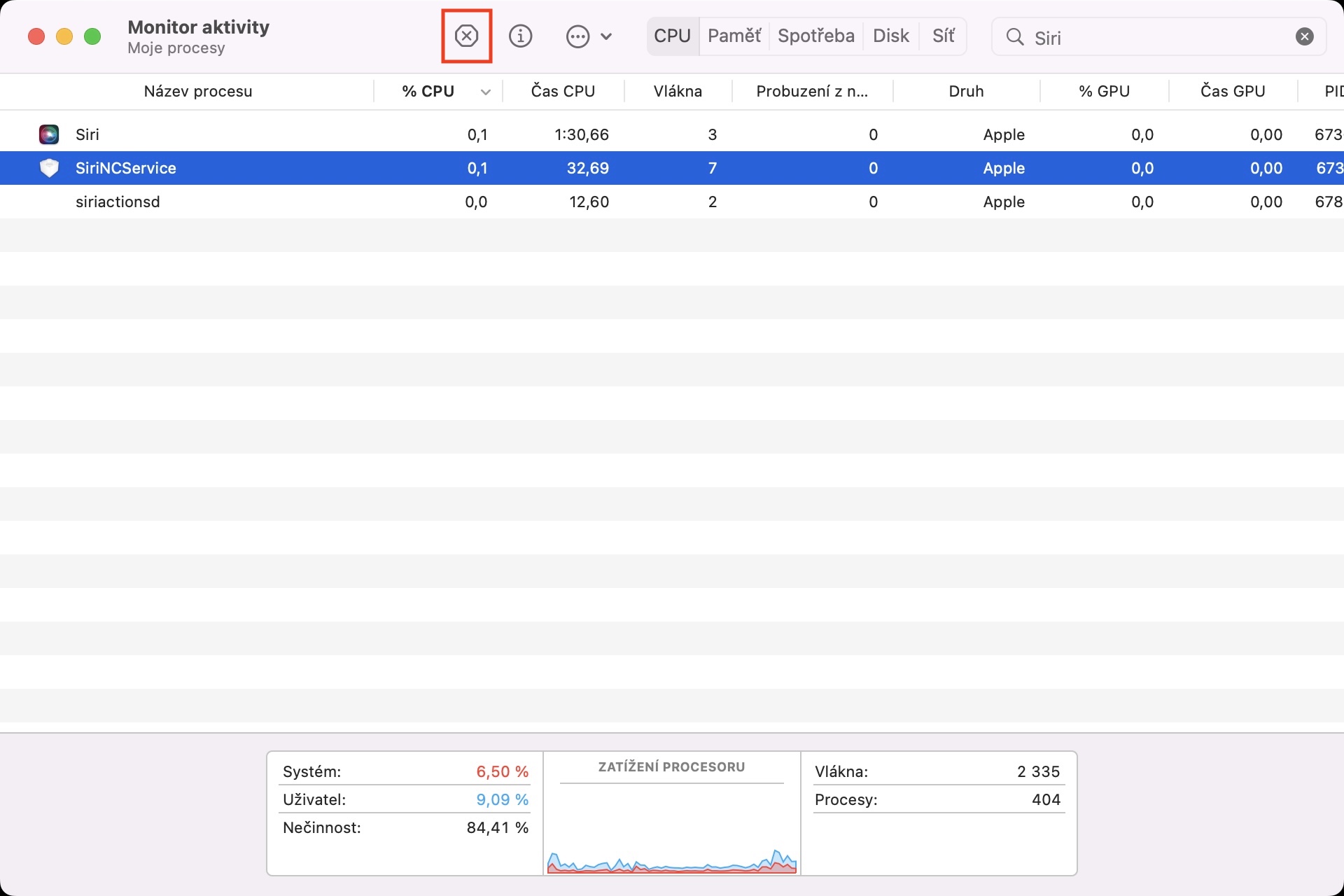Select the Siri app icon in the process list

pyautogui.click(x=49, y=134)
